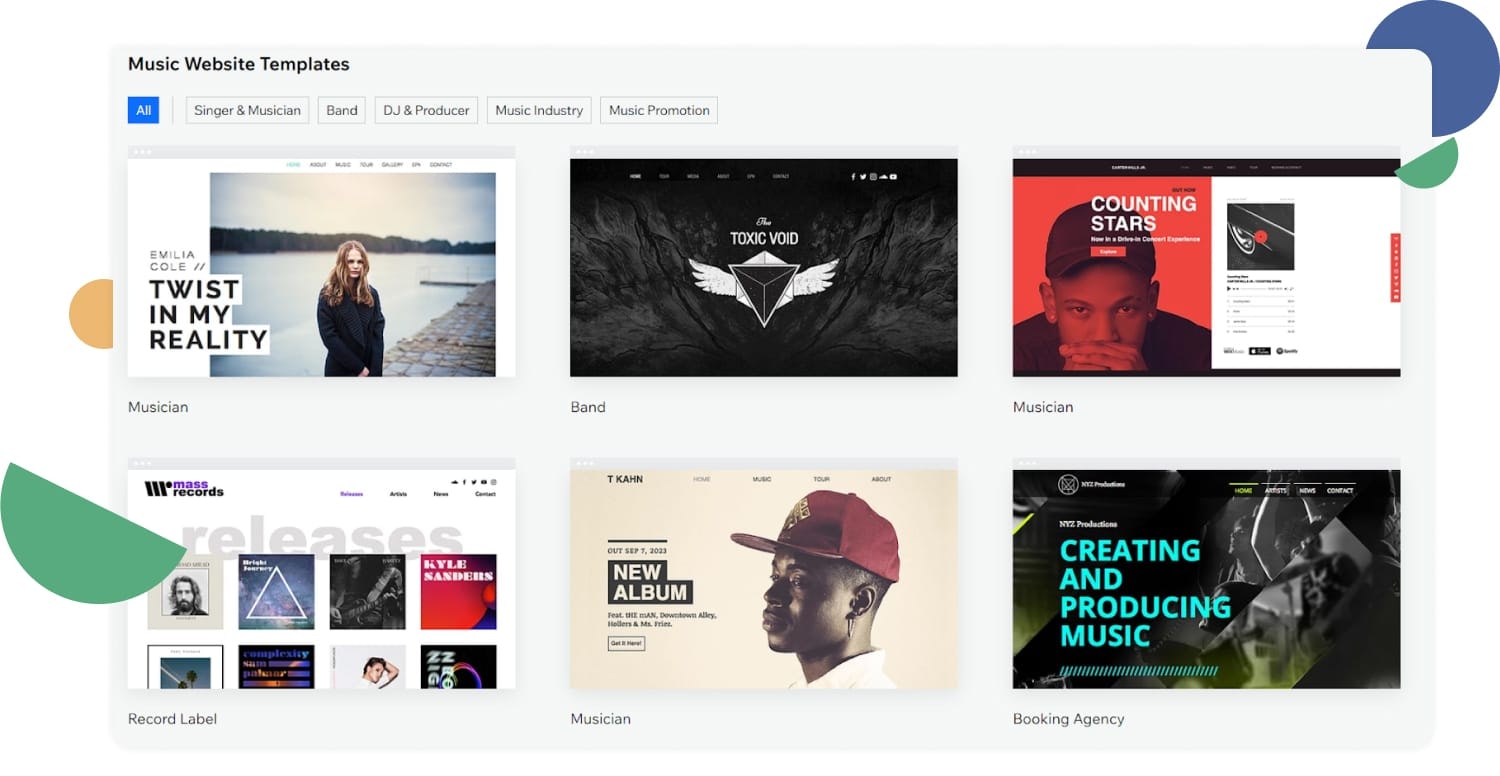1500x776 pixels.
Task: Open the Booking Agency template thumbnail
Action: [x=1207, y=579]
